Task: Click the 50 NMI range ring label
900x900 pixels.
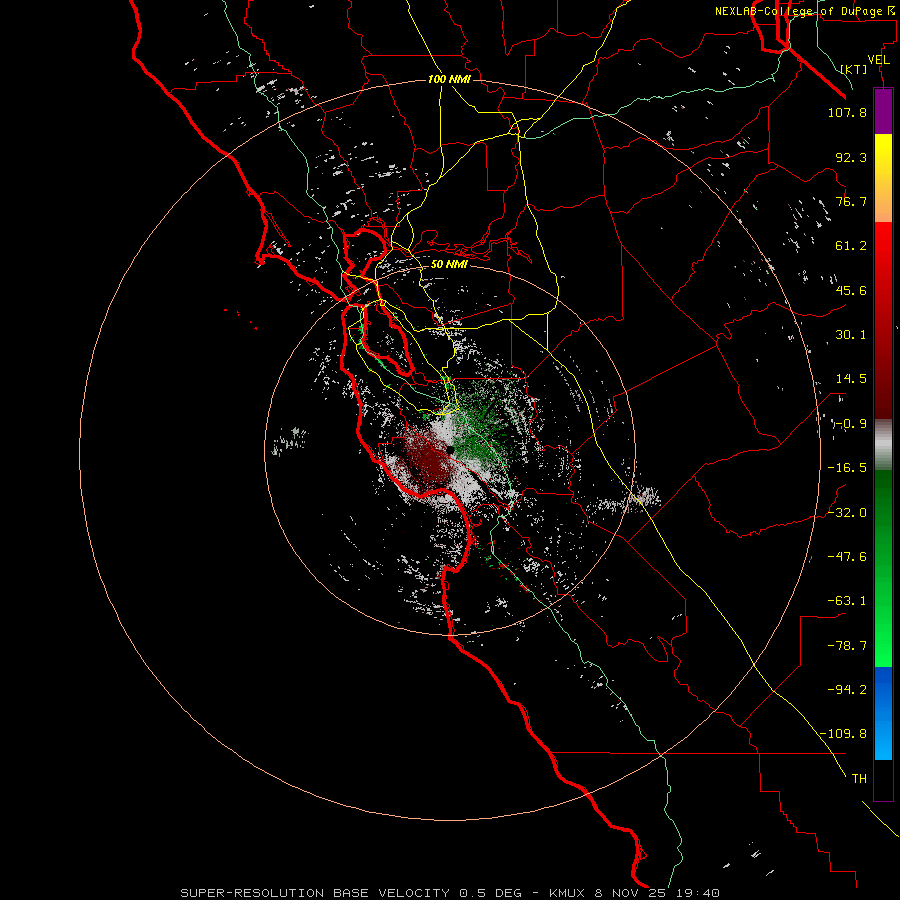Action: pos(449,264)
